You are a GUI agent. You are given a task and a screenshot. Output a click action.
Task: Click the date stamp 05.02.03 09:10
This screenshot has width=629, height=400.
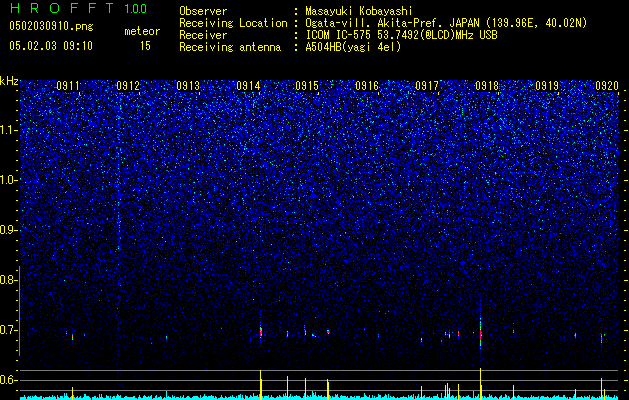(x=51, y=46)
